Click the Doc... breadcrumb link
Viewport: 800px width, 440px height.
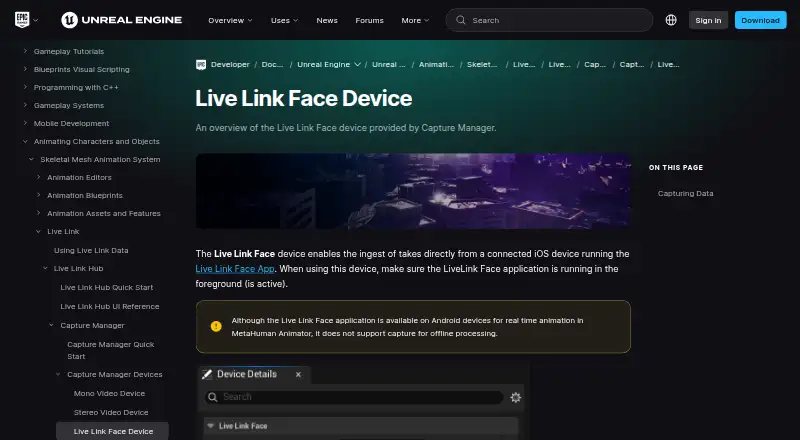point(272,64)
